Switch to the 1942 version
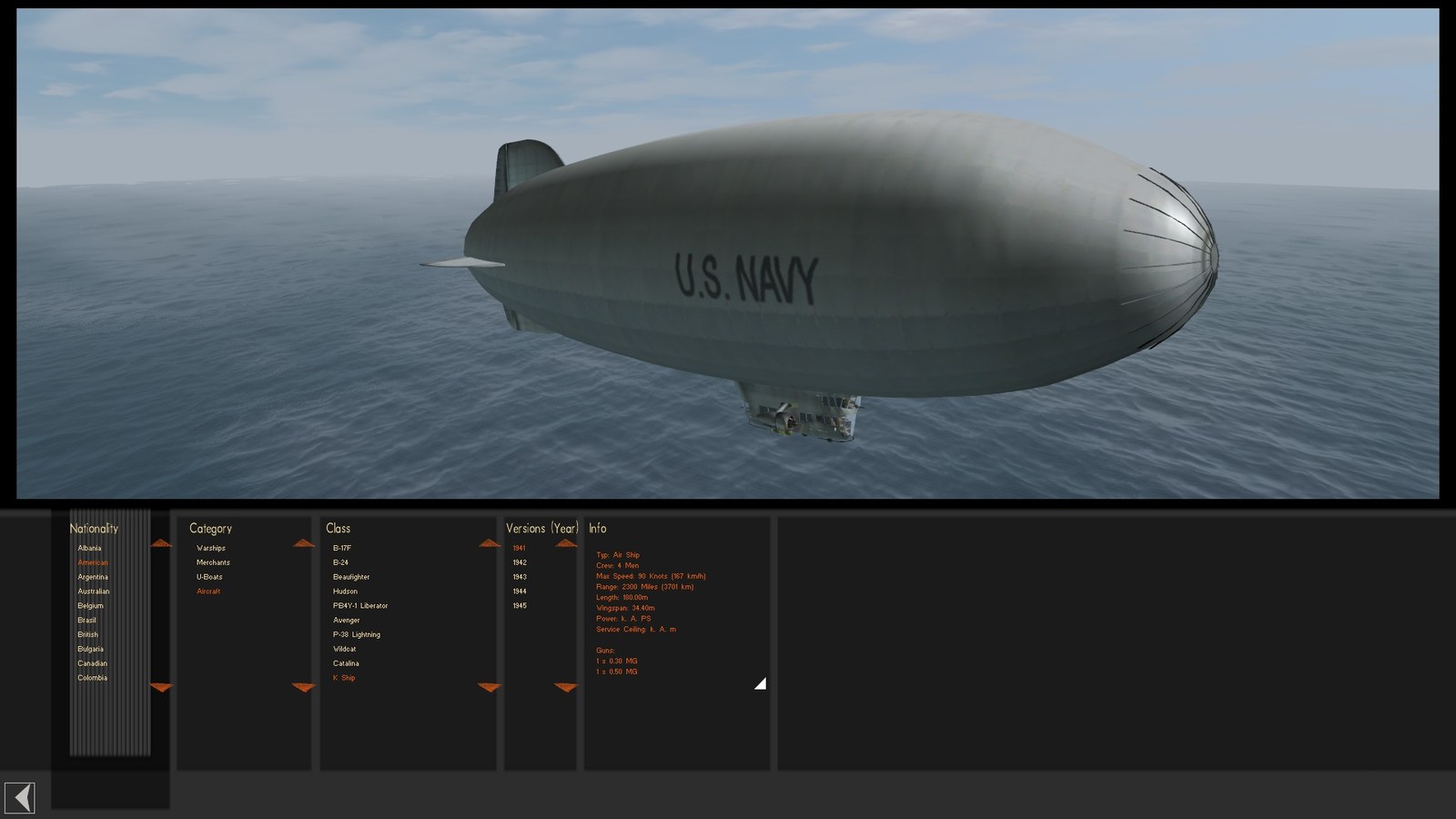 click(x=520, y=562)
